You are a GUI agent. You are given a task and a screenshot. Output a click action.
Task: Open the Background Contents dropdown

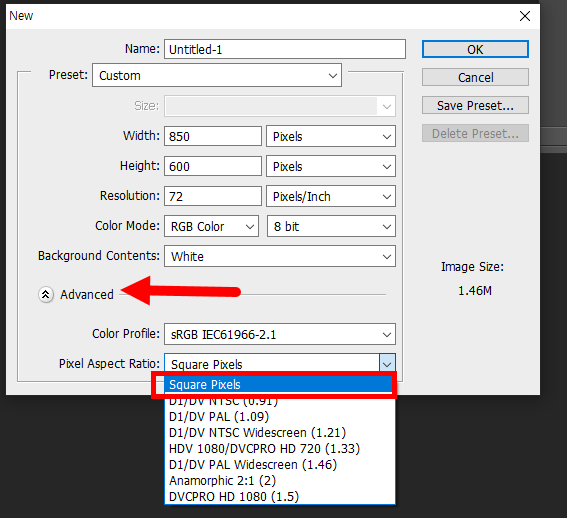[x=280, y=256]
